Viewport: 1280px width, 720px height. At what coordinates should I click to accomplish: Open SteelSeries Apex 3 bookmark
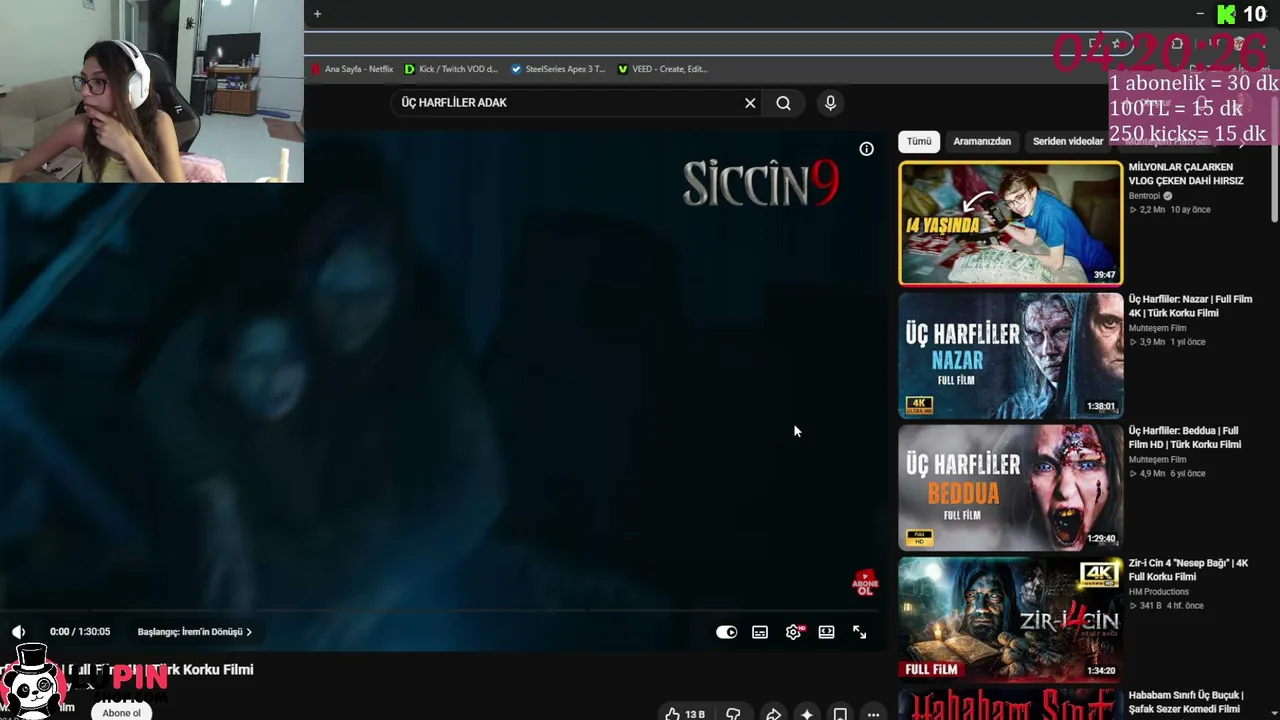[558, 69]
